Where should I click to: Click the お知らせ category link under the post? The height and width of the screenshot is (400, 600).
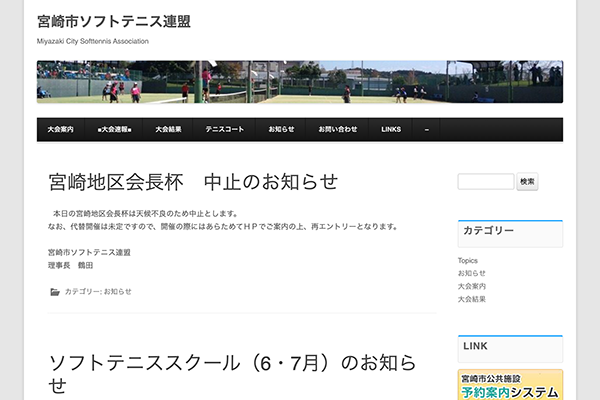117,292
